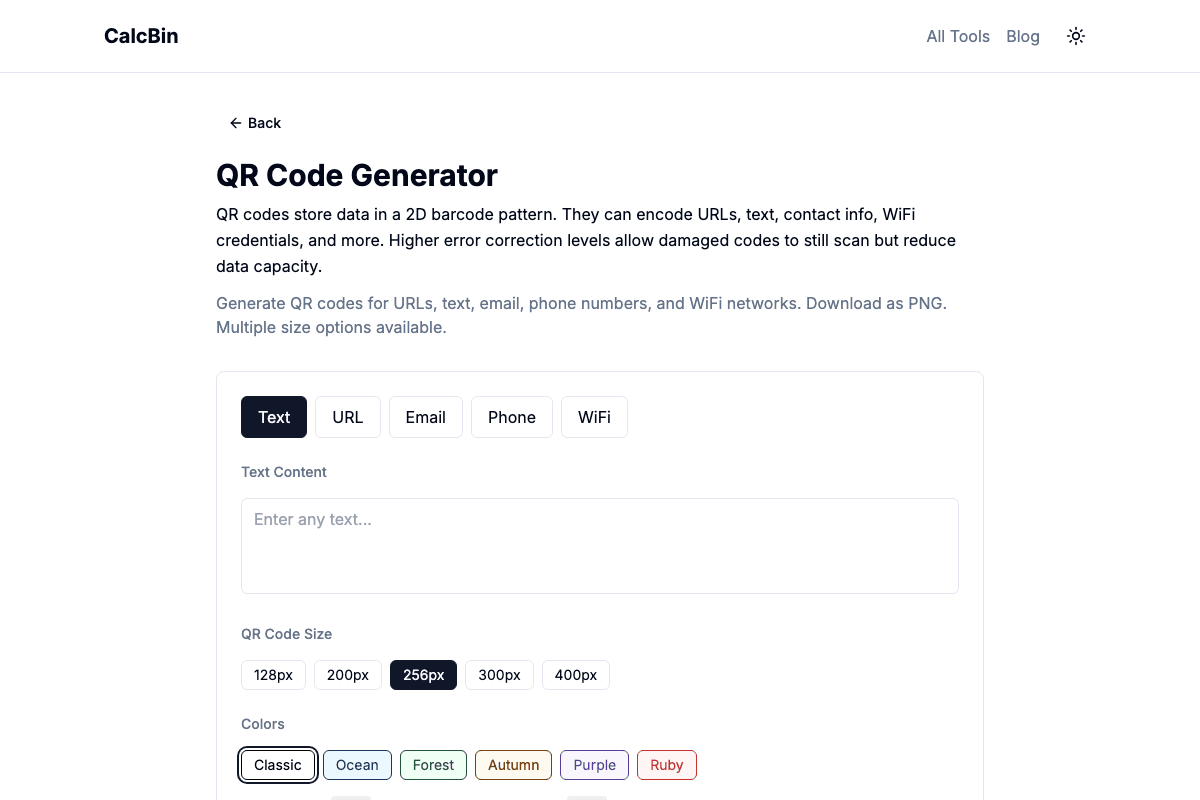Open the WiFi tab

pyautogui.click(x=594, y=417)
